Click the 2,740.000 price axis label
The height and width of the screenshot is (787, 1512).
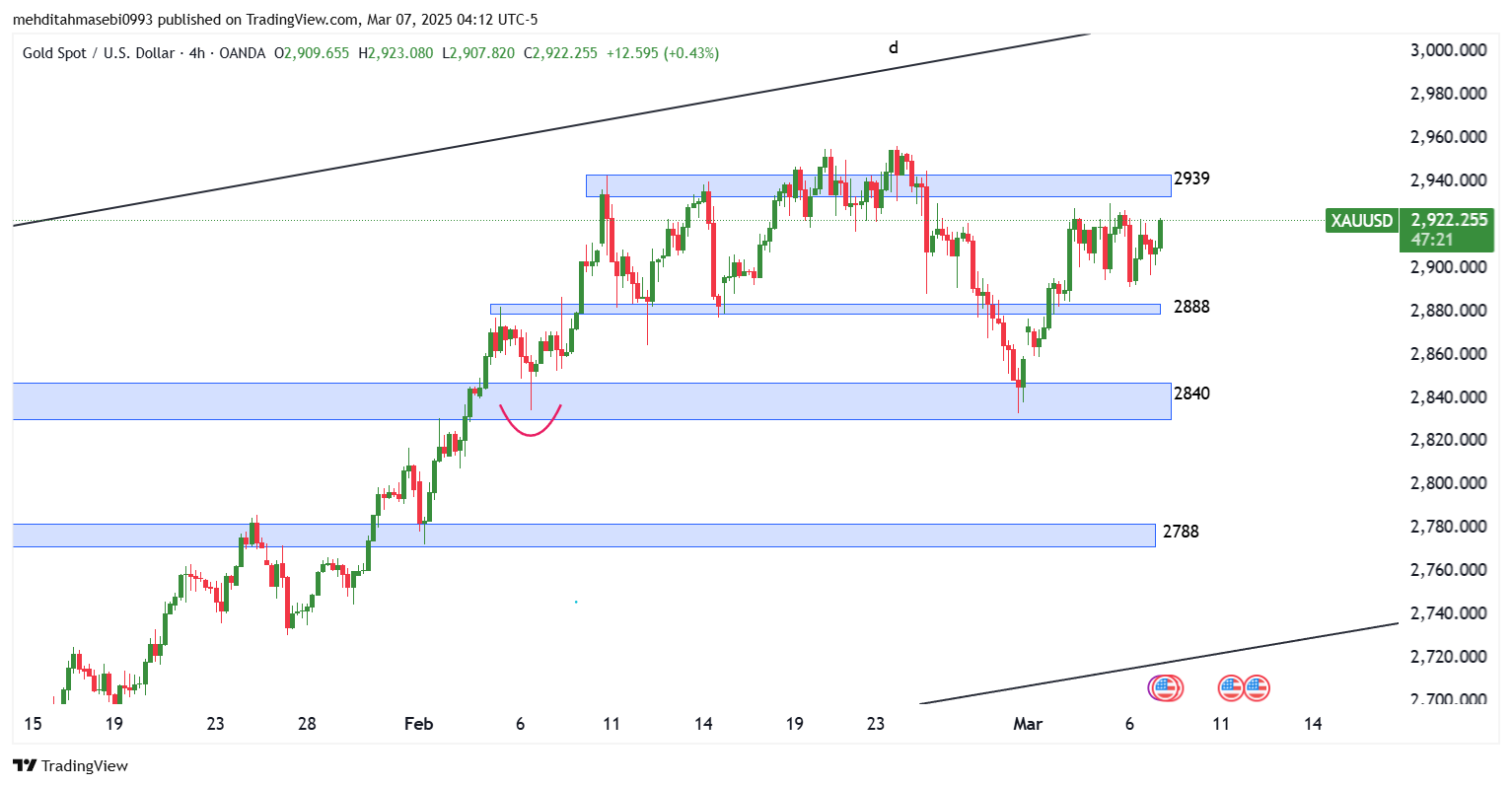[1448, 613]
